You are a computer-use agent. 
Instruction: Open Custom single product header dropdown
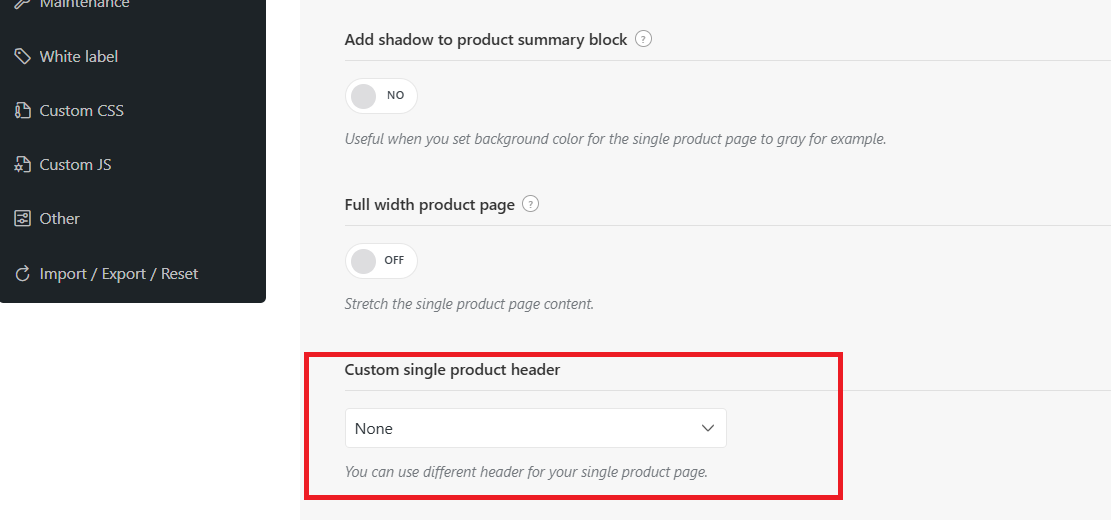pos(536,428)
